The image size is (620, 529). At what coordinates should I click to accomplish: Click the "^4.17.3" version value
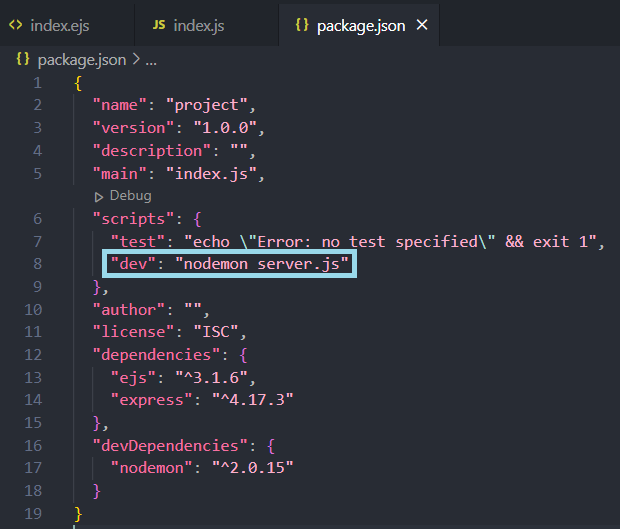253,400
